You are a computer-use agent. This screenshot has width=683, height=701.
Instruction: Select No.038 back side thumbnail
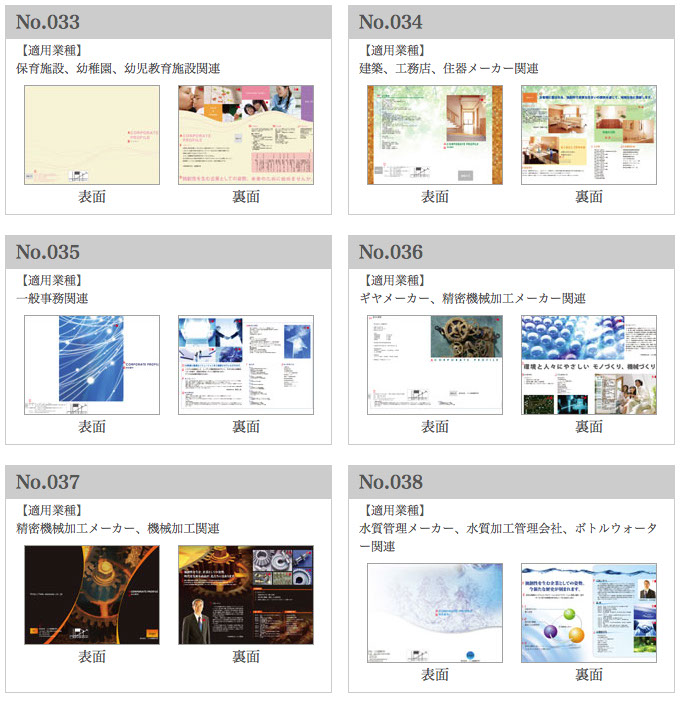point(589,613)
